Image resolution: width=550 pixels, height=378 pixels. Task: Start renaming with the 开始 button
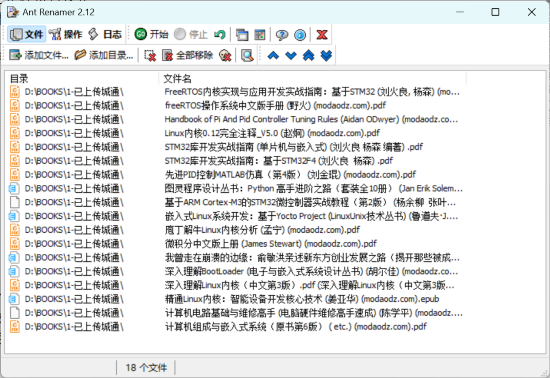[x=151, y=34]
